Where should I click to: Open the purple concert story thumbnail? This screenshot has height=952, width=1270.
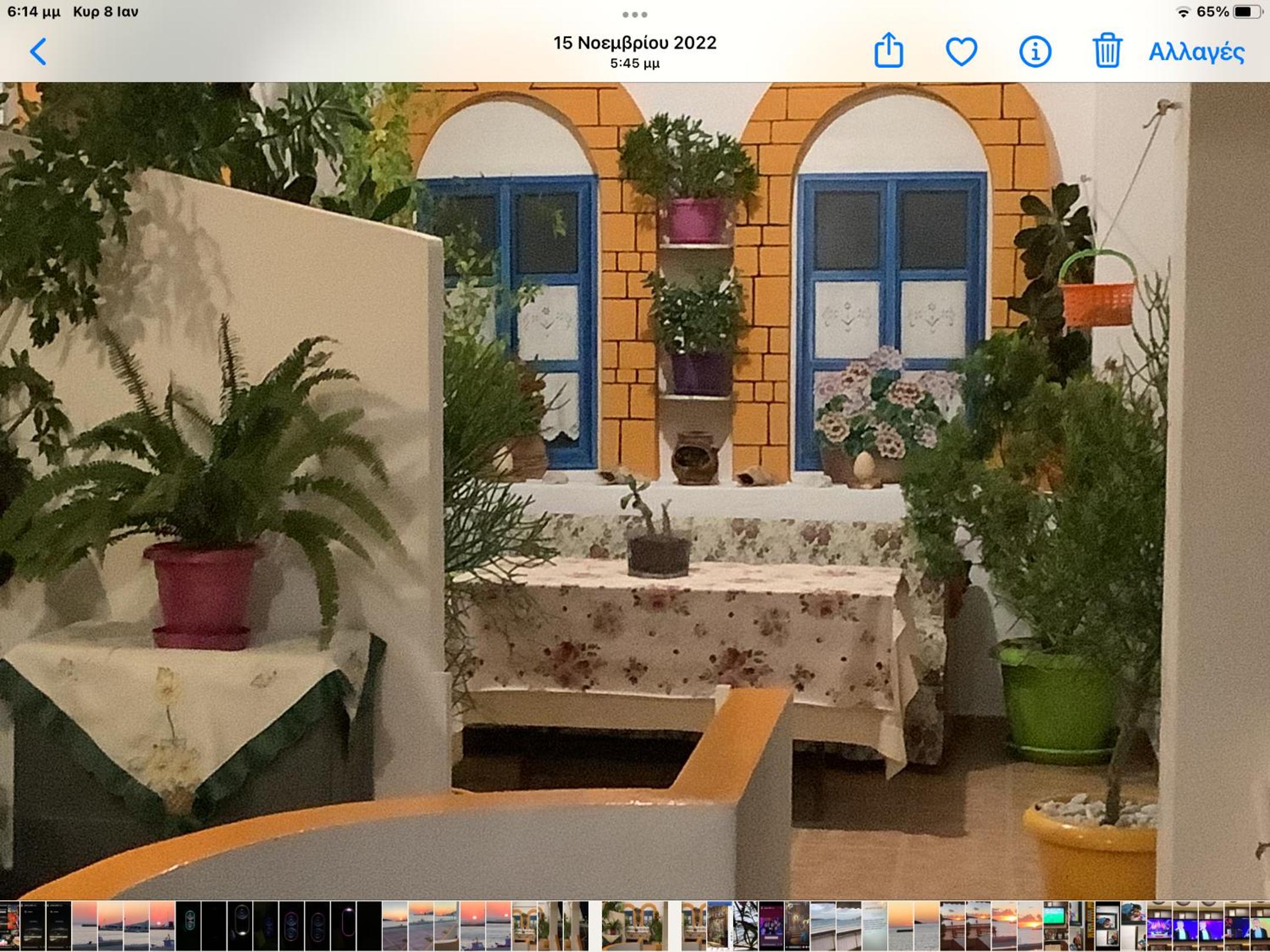tap(771, 927)
